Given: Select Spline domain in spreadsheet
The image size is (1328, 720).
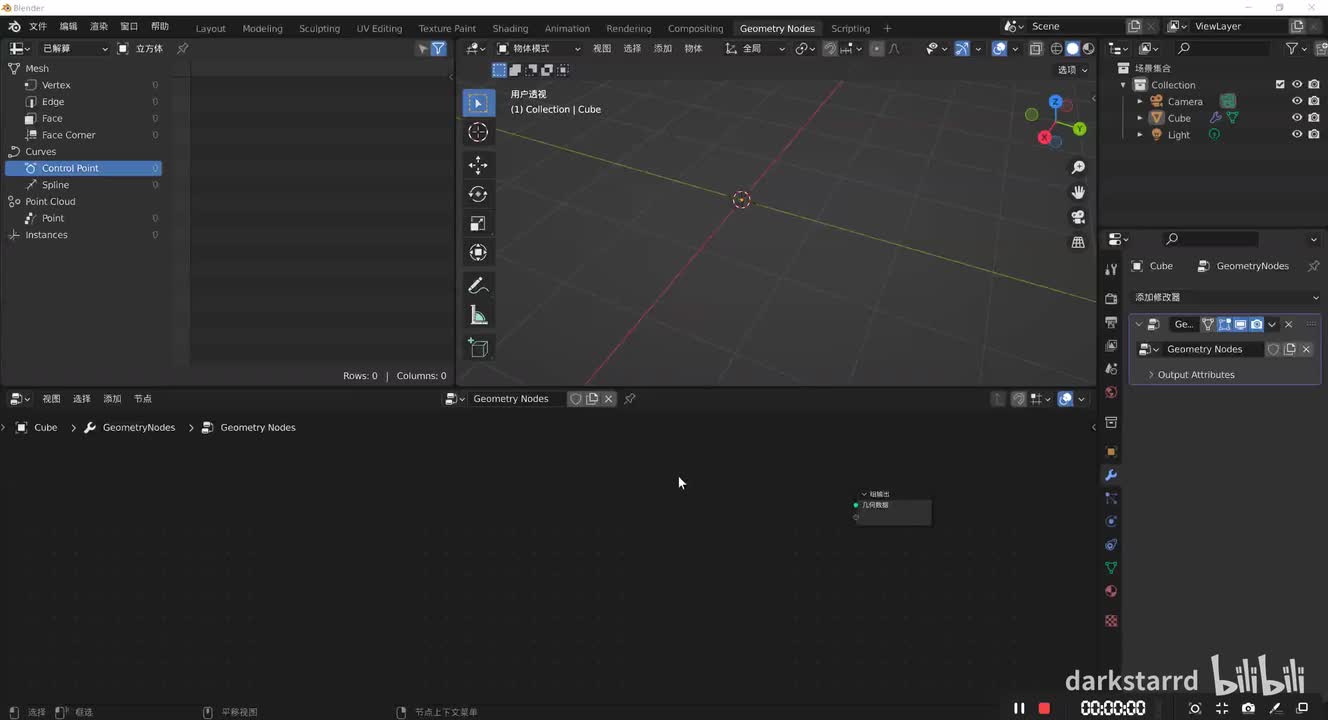Looking at the screenshot, I should point(55,185).
